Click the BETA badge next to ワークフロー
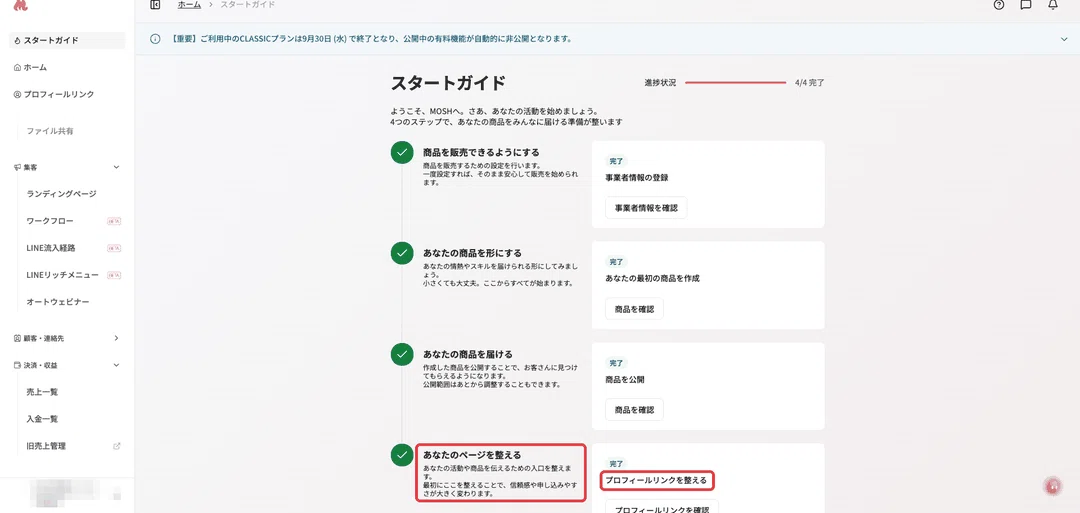The image size is (1080, 513). tap(114, 221)
